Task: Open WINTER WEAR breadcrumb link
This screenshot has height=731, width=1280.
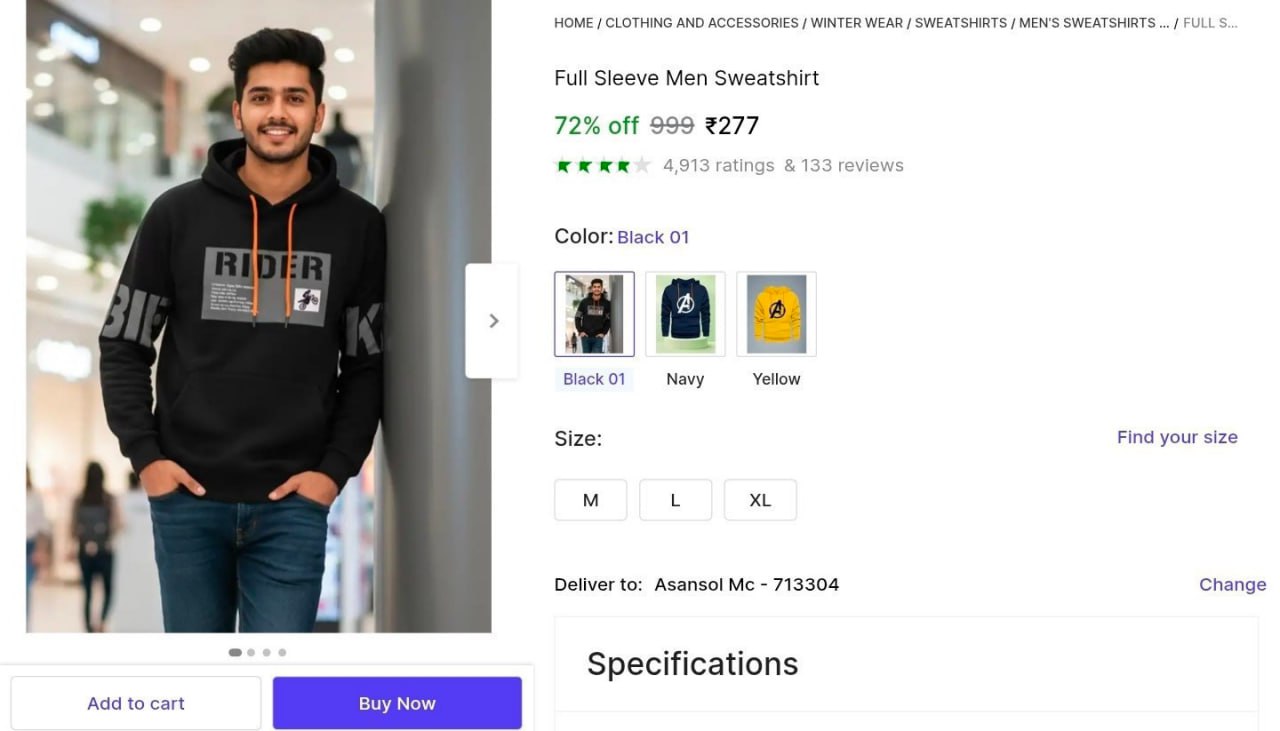Action: (x=856, y=22)
